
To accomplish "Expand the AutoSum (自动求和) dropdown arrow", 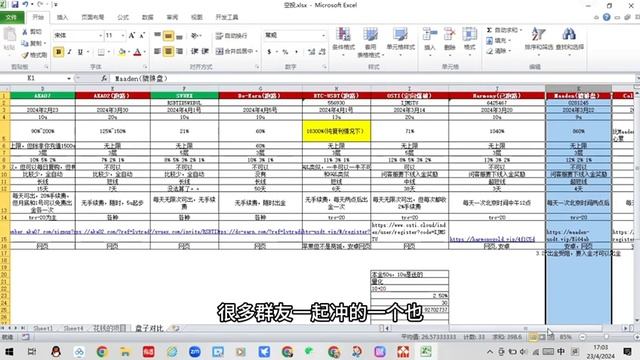I will click(520, 30).
